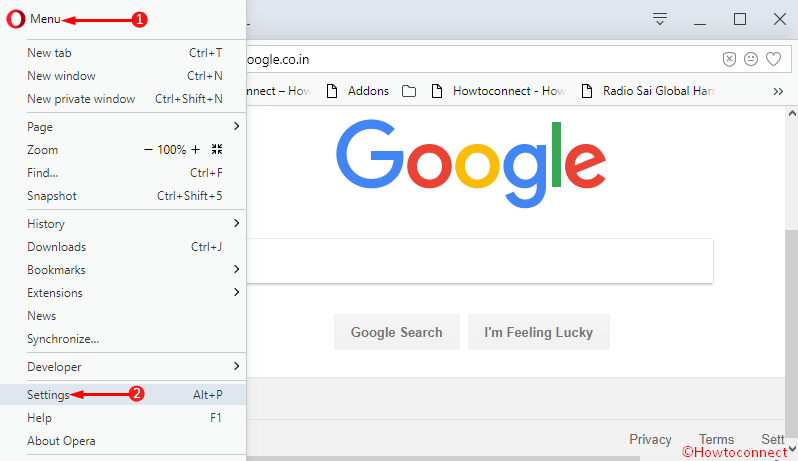Expand the Extensions submenu
The width and height of the screenshot is (798, 461).
tap(237, 292)
